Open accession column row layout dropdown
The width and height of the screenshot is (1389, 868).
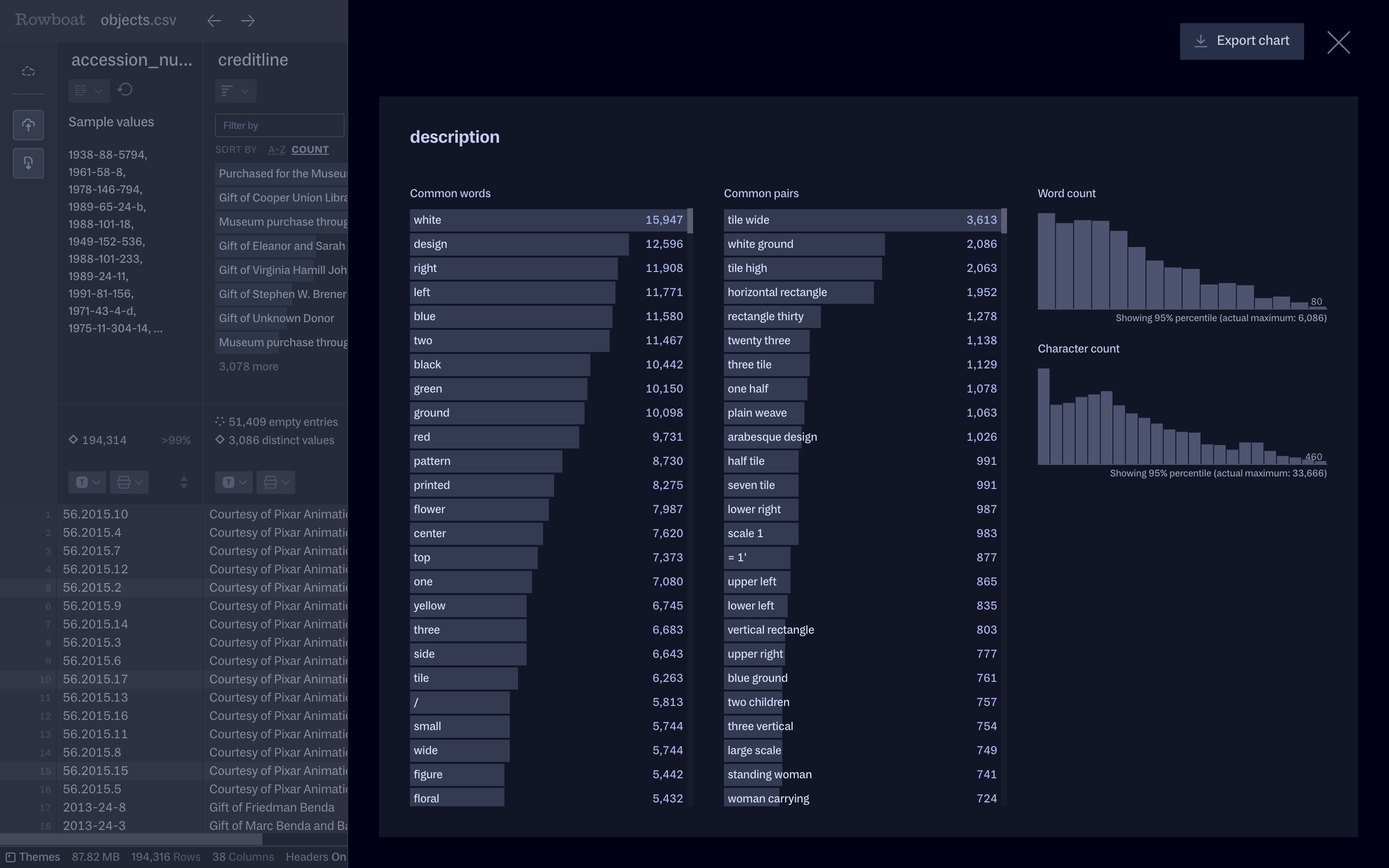[x=129, y=482]
